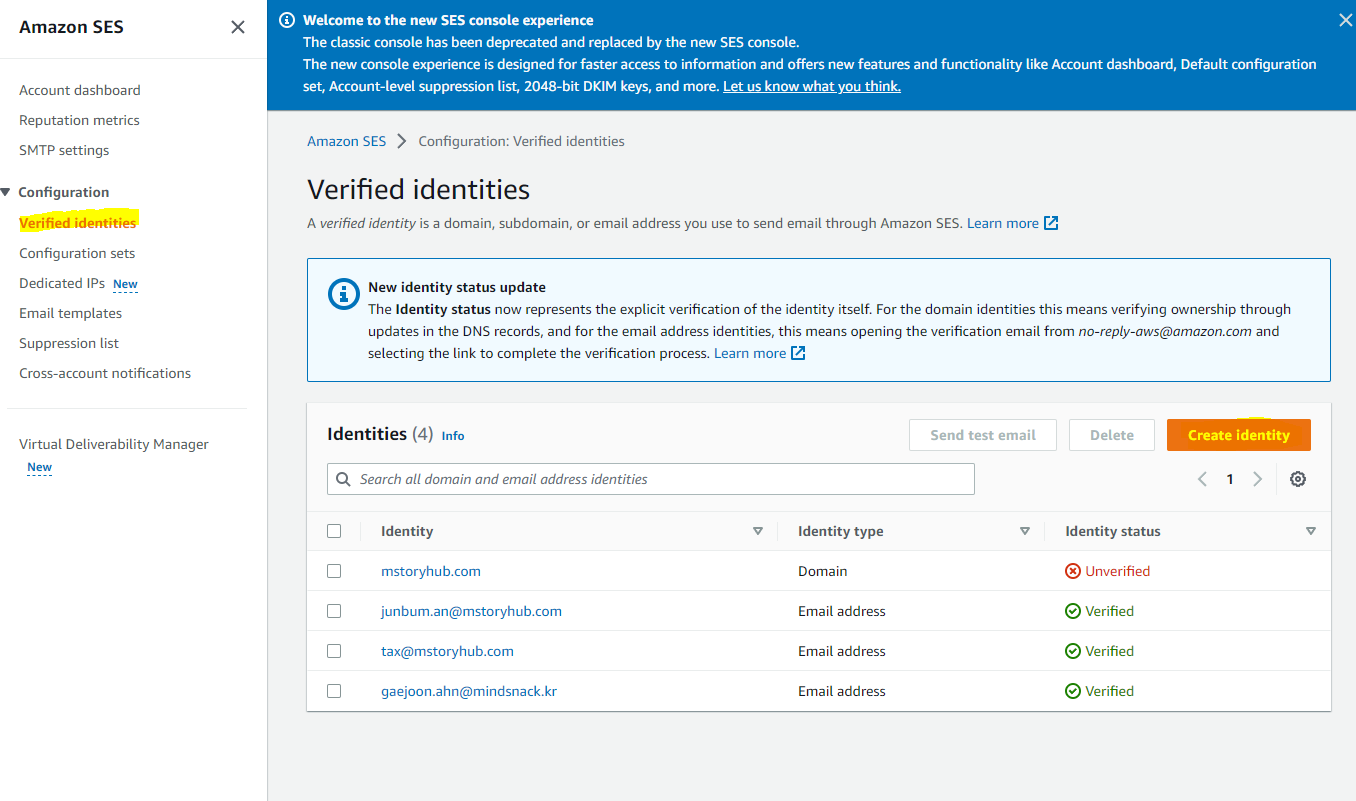Click Learn more in status update notice
1356x801 pixels.
pyautogui.click(x=750, y=353)
